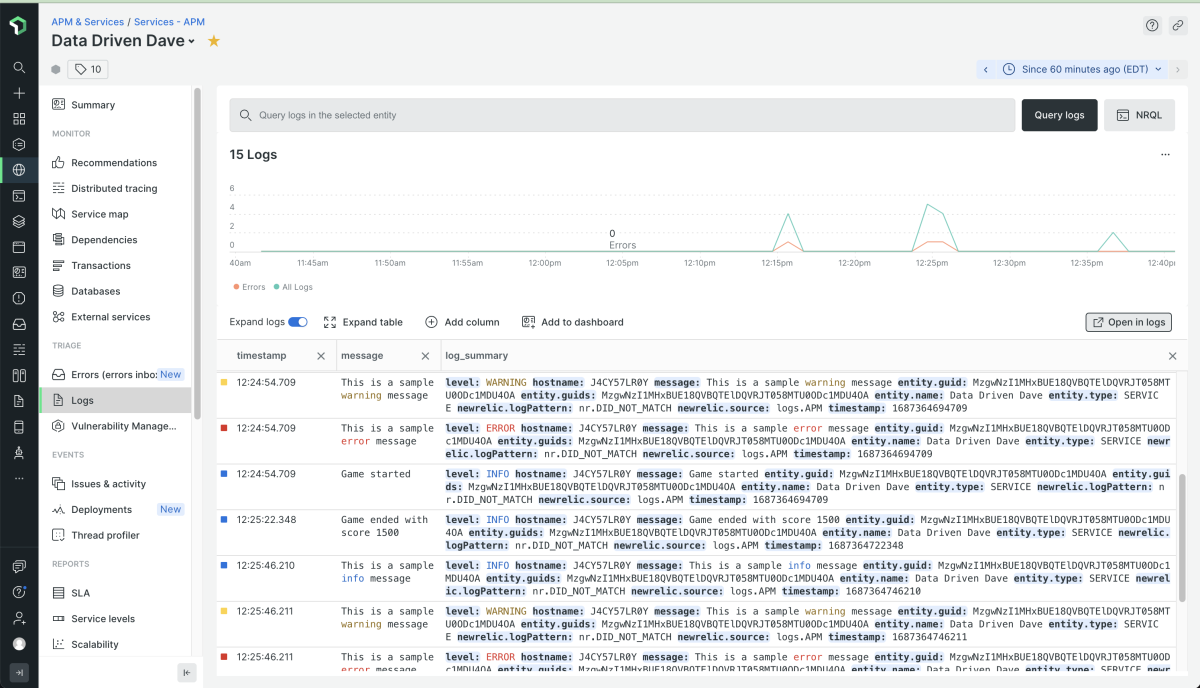Screen dimensions: 1200x688
Task: Open the tags icon showing 10
Action: [88, 69]
